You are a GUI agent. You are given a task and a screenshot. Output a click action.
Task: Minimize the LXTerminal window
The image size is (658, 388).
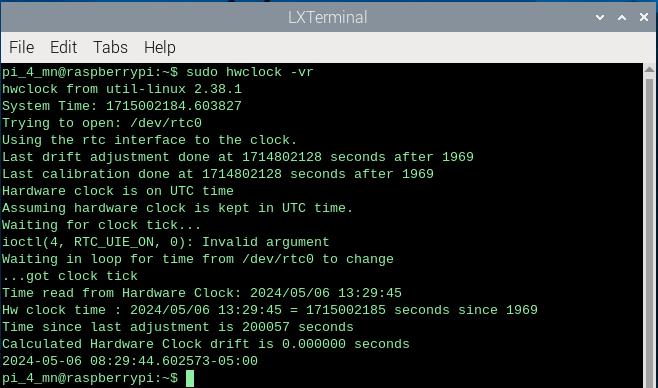tap(600, 18)
